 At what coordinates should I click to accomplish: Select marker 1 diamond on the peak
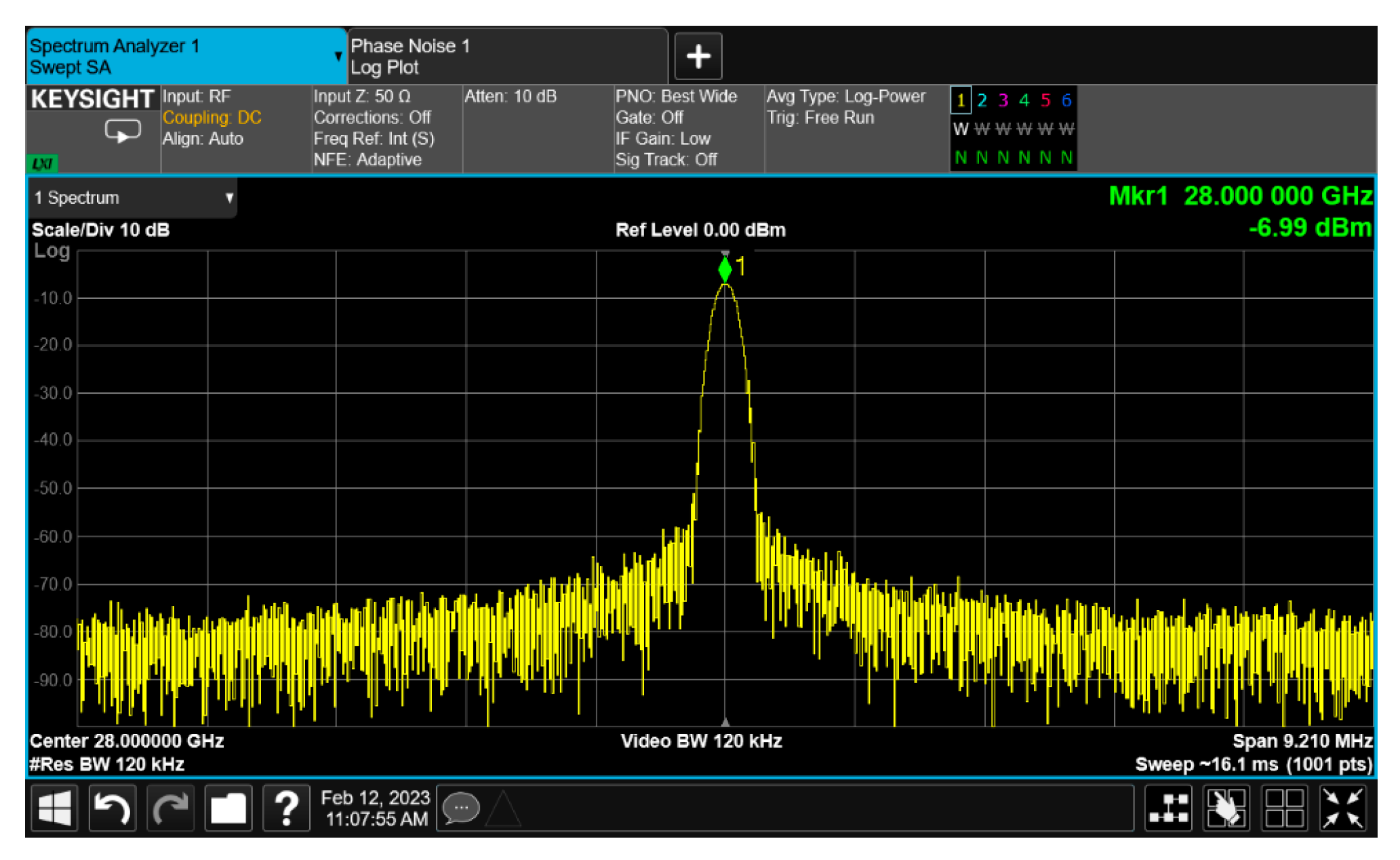pos(725,268)
